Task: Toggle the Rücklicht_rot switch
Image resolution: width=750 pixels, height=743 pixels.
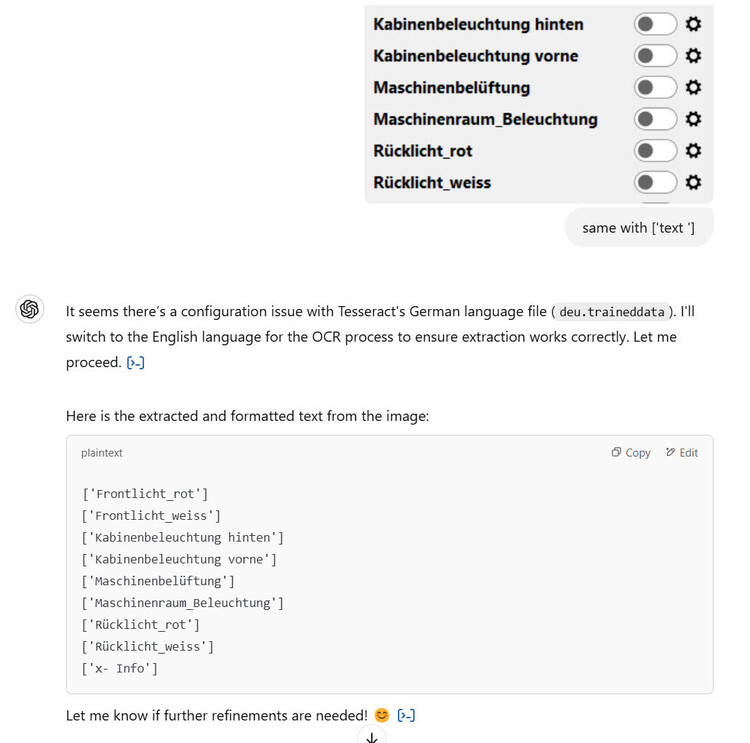Action: (x=655, y=151)
